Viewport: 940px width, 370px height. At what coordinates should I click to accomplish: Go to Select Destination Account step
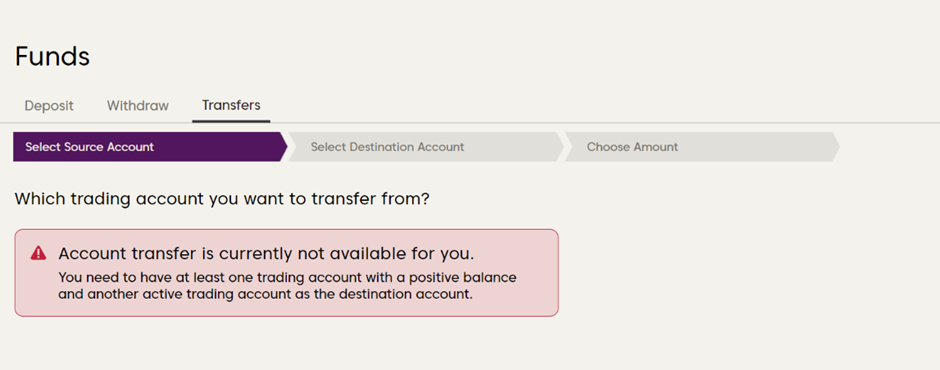point(426,147)
